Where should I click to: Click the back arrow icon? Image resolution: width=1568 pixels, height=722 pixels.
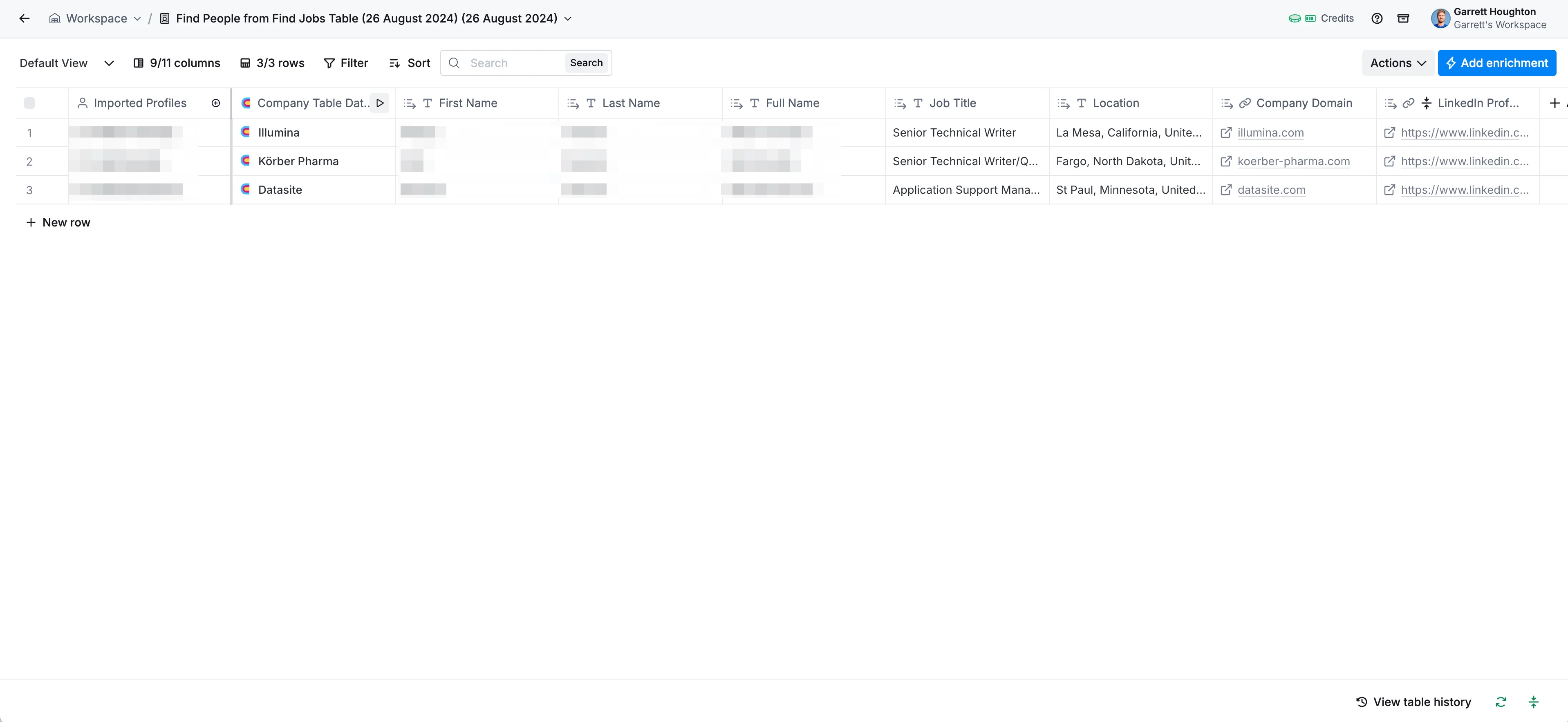(25, 18)
